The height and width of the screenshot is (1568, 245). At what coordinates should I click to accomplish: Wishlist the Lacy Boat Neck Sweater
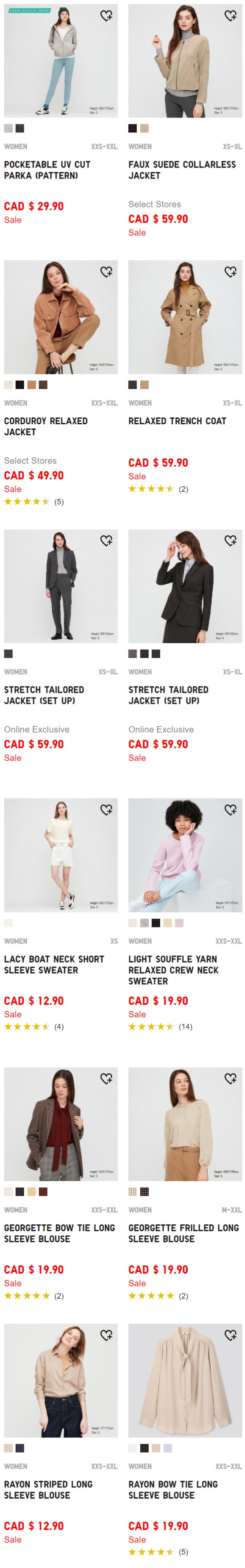[x=106, y=809]
